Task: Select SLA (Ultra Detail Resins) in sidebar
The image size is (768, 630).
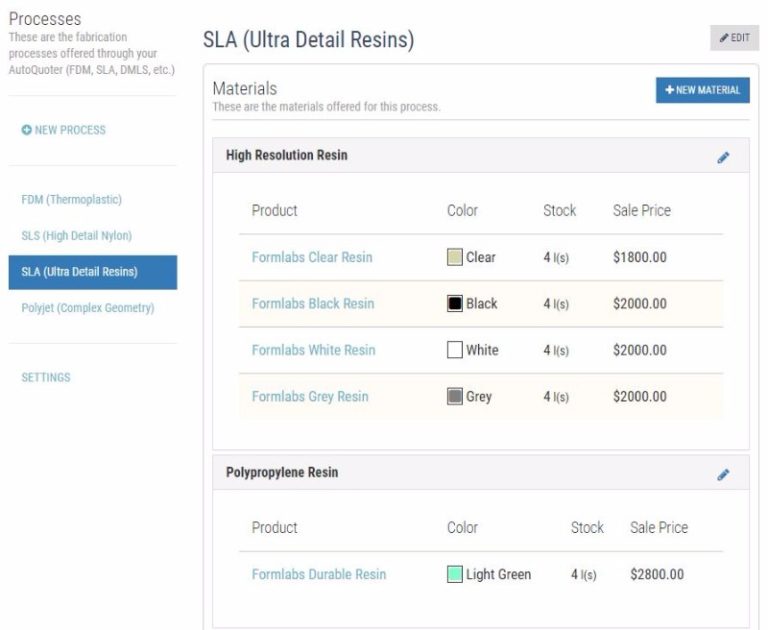Action: point(93,272)
